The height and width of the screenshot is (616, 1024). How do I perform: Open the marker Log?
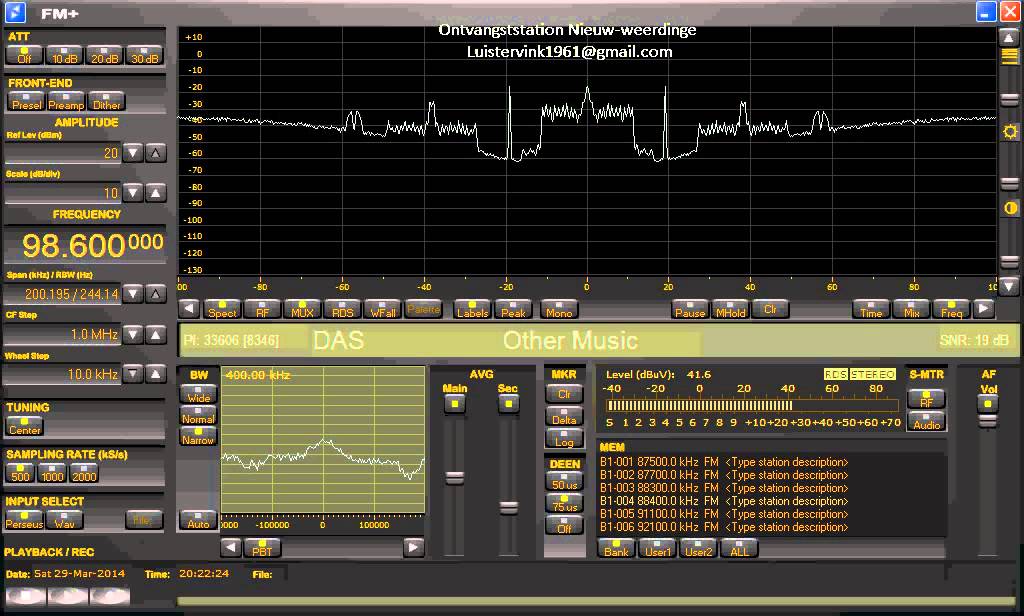coord(564,438)
